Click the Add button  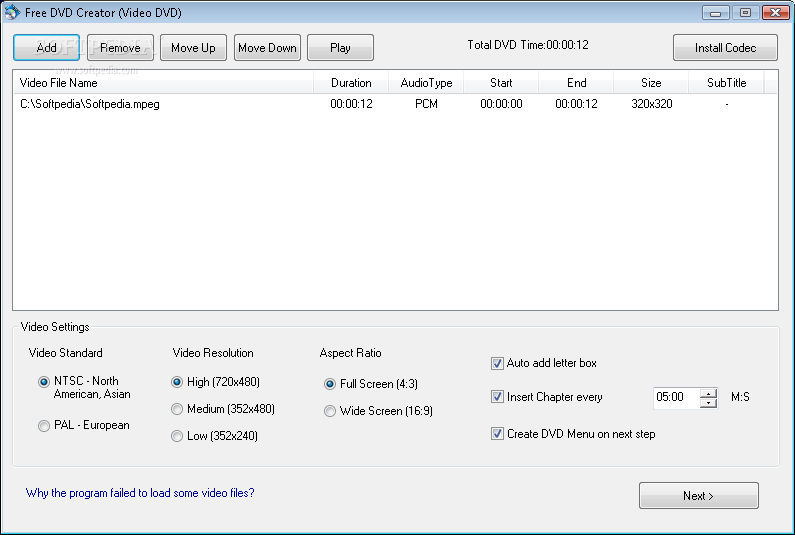click(46, 48)
